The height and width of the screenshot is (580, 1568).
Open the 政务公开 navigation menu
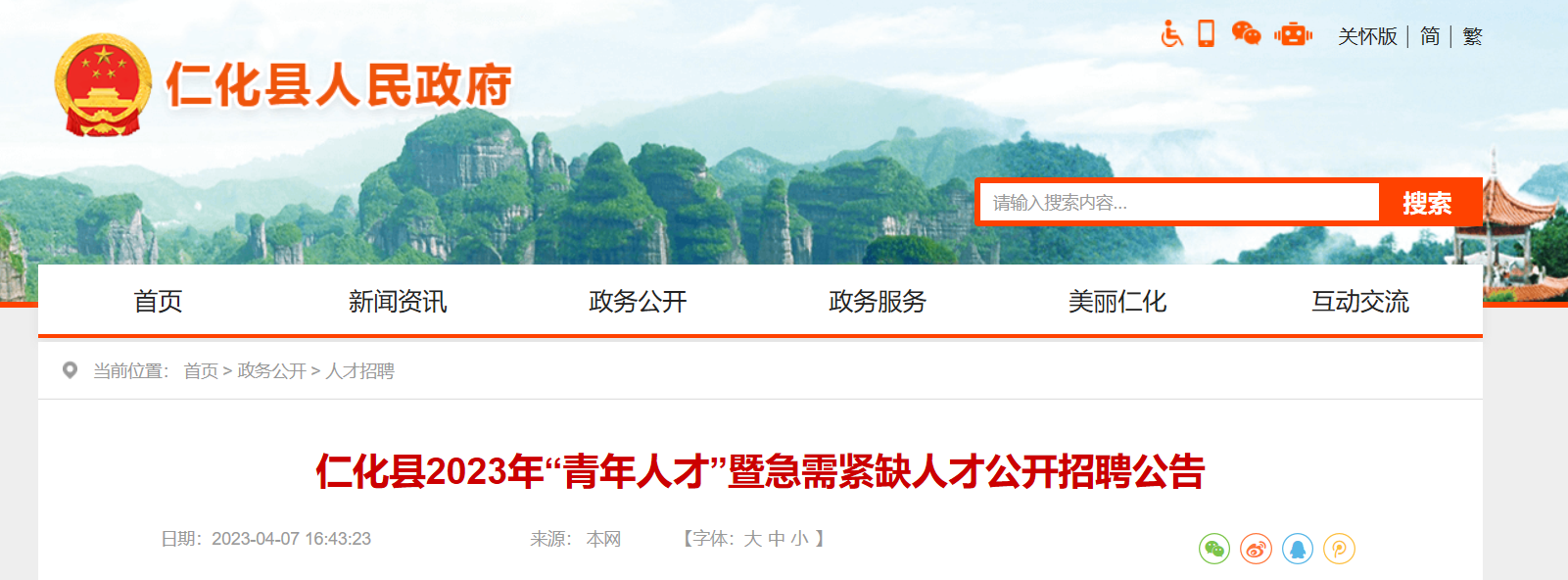tap(638, 302)
